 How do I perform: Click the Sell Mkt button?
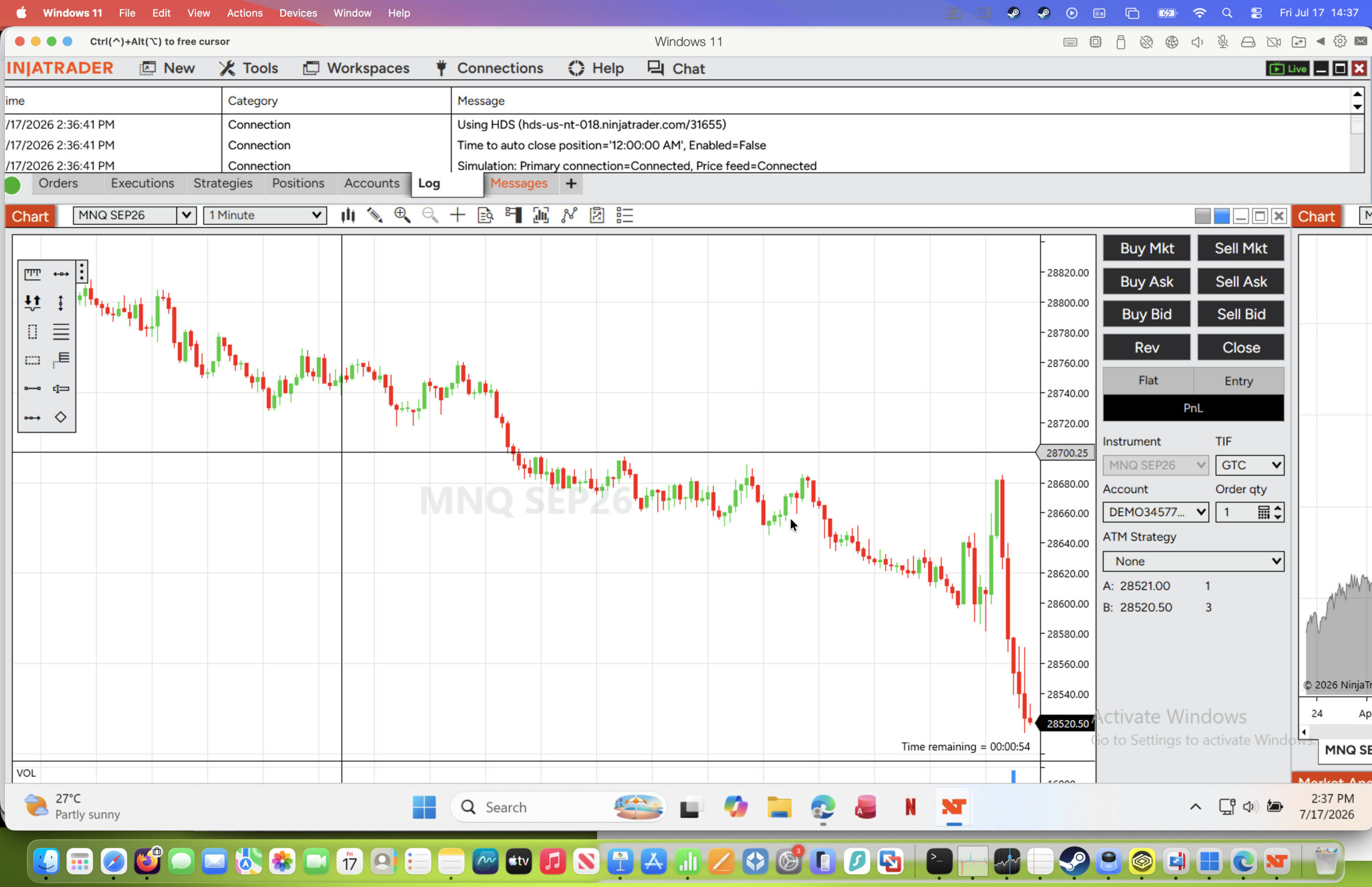coord(1241,248)
